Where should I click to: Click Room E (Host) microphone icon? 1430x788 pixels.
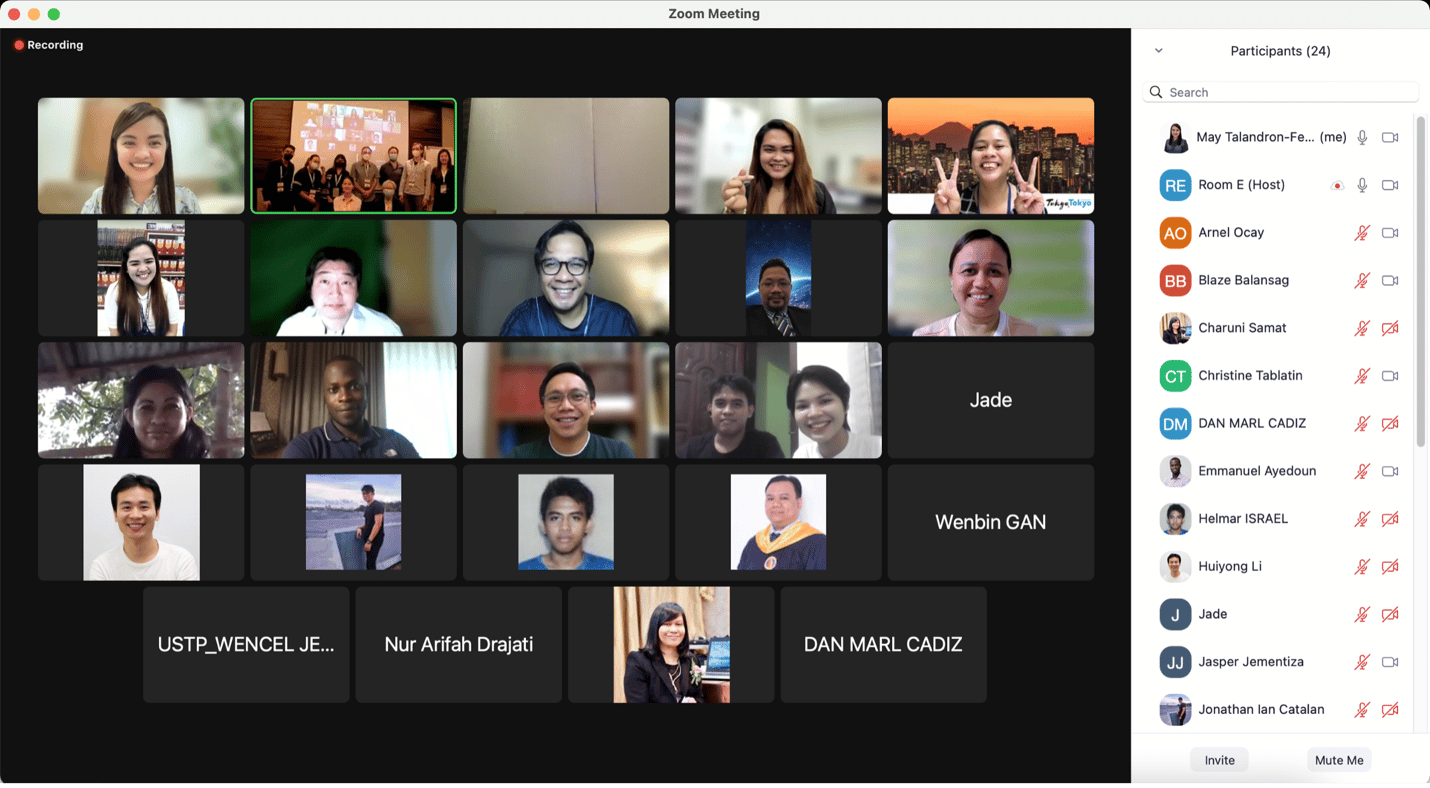(1362, 185)
